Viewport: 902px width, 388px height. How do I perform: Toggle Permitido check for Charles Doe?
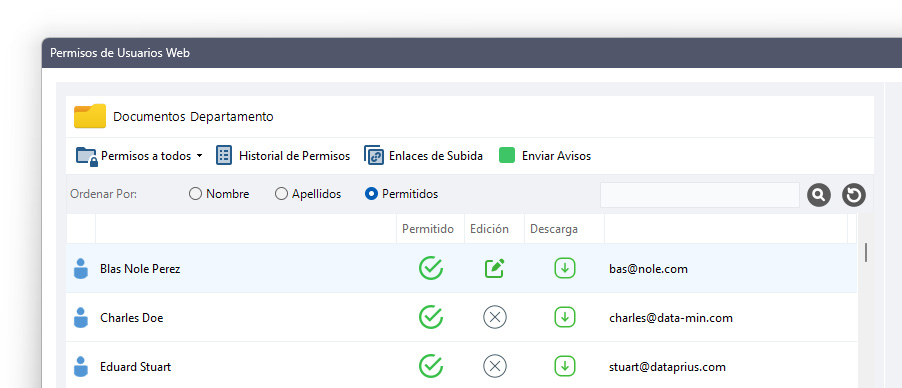pos(430,317)
